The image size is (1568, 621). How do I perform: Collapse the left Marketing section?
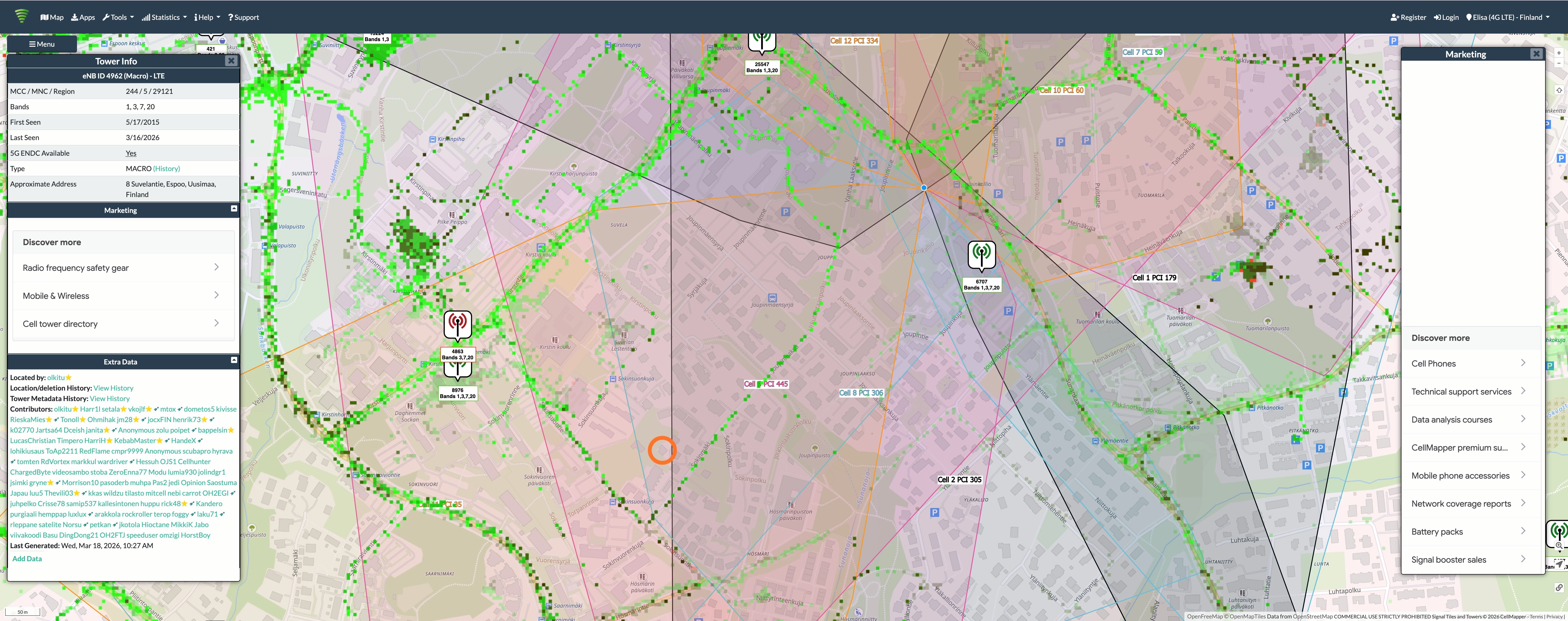[x=234, y=209]
